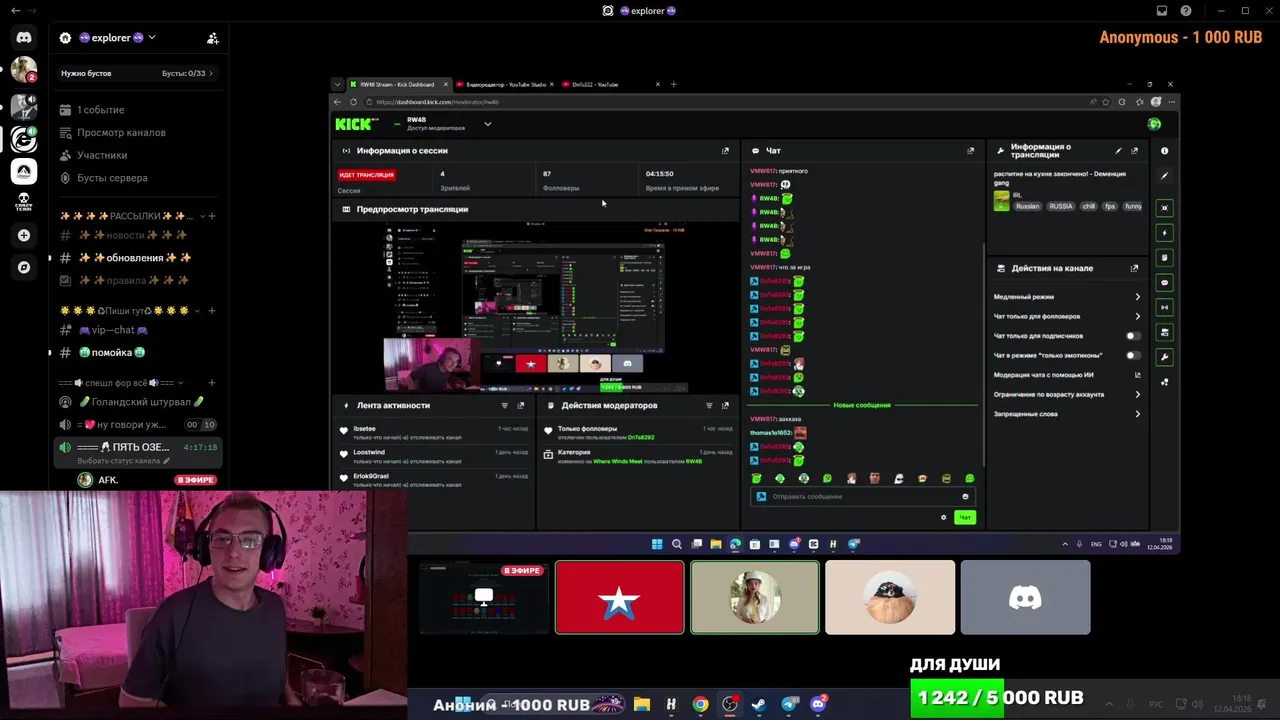Click the wrench icon in Kick right sidebar

click(x=1164, y=357)
